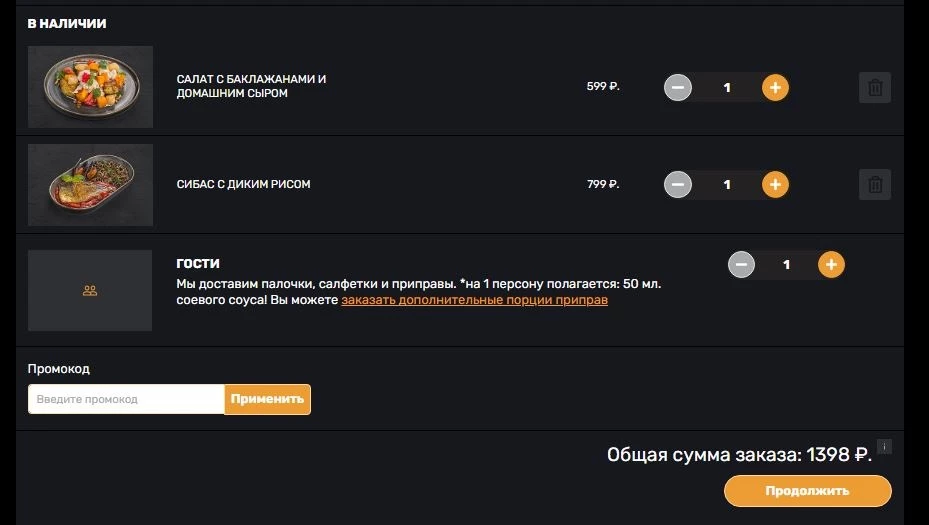Click the СИБАС С ДИКИМ РИСОМ title

pyautogui.click(x=243, y=184)
